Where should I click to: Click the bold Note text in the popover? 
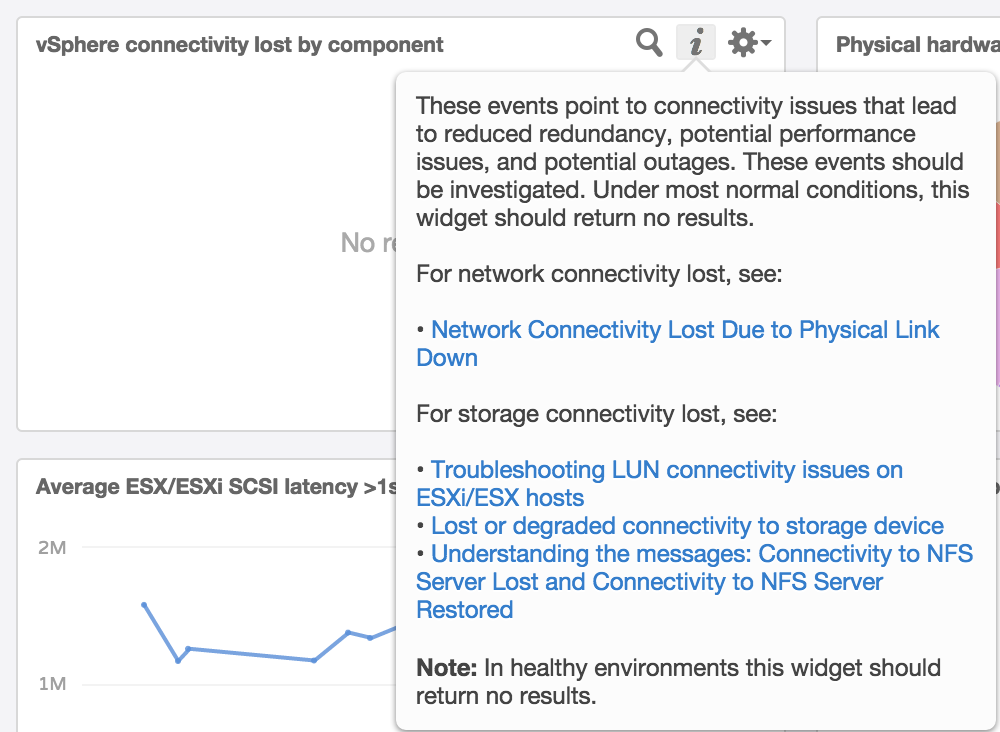[x=446, y=668]
